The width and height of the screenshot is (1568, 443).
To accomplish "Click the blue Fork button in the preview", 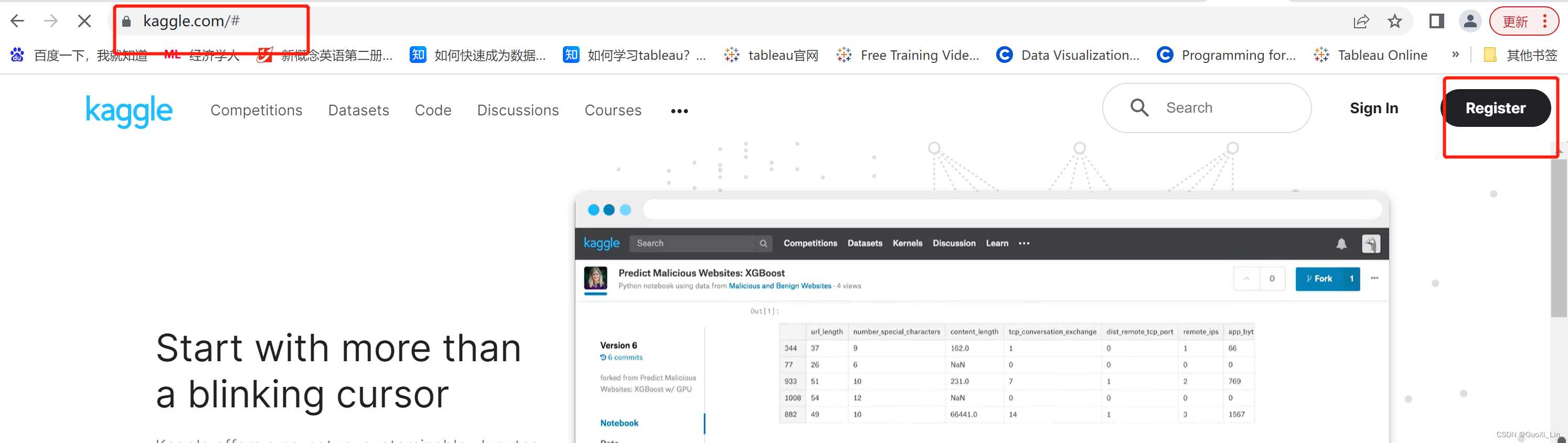I will [1328, 279].
